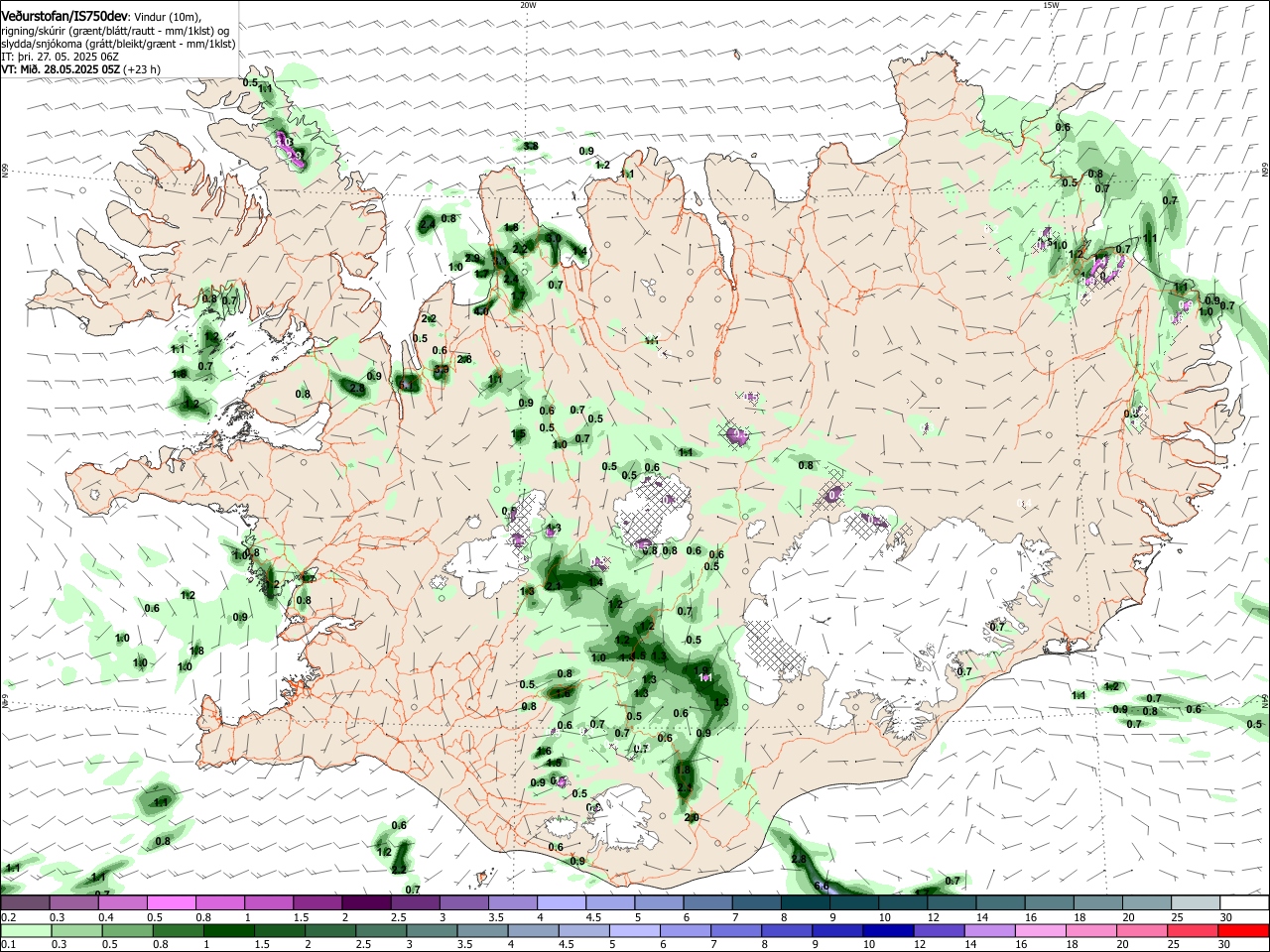Click the 4.0 precipitation value on the map
Viewport: 1270px width, 952px height.
coord(481,310)
